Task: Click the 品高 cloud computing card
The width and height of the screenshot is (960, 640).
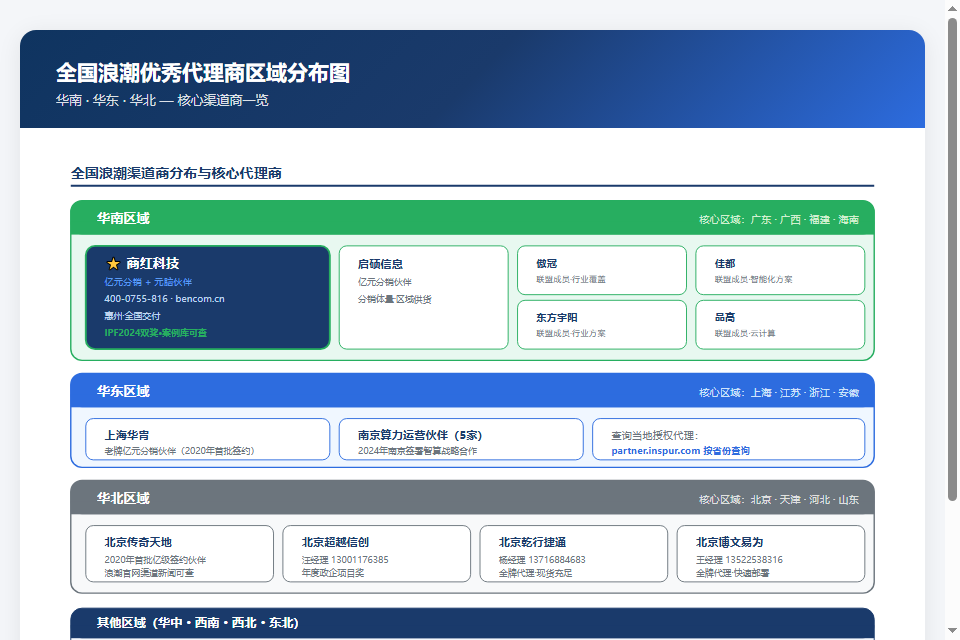Action: (780, 324)
